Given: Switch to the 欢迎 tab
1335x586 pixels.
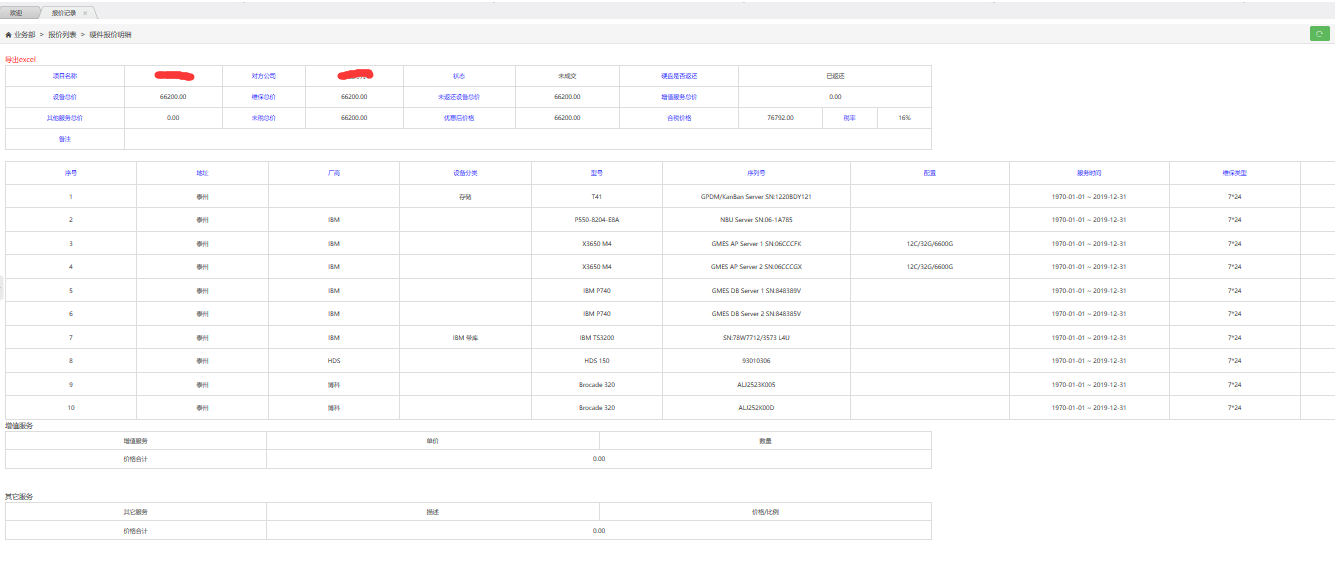Looking at the screenshot, I should pyautogui.click(x=17, y=13).
